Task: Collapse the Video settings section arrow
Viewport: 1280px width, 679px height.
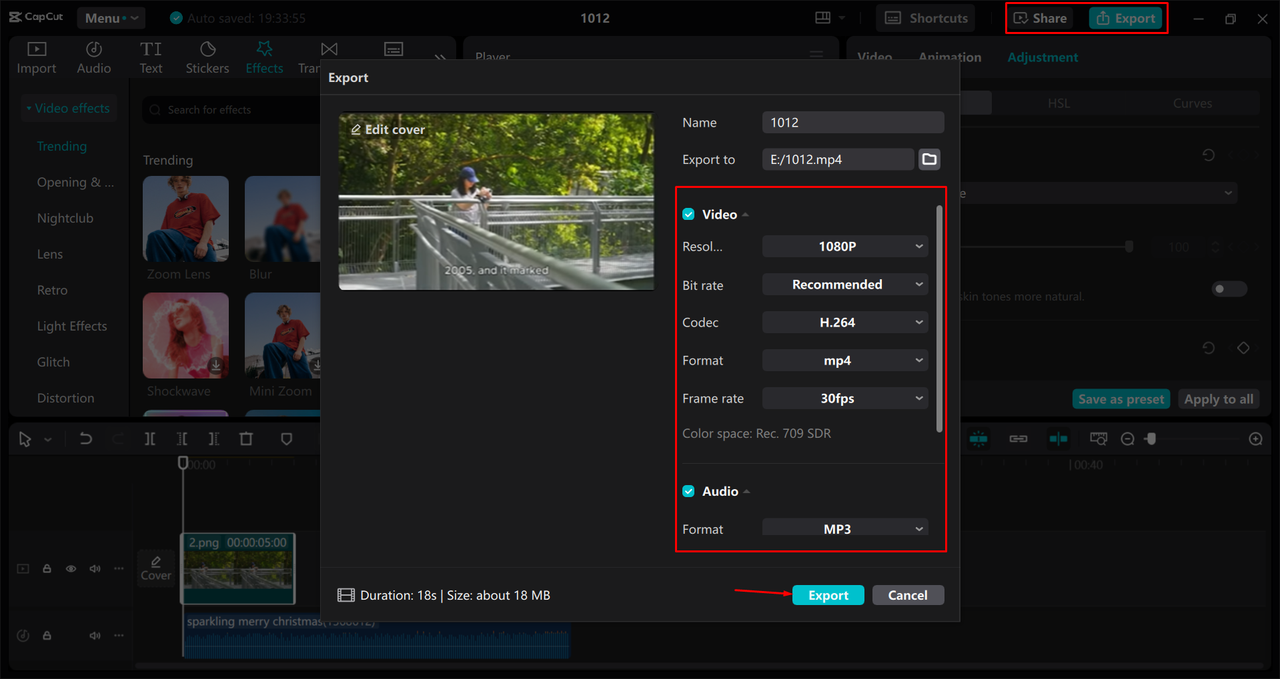Action: pyautogui.click(x=745, y=215)
